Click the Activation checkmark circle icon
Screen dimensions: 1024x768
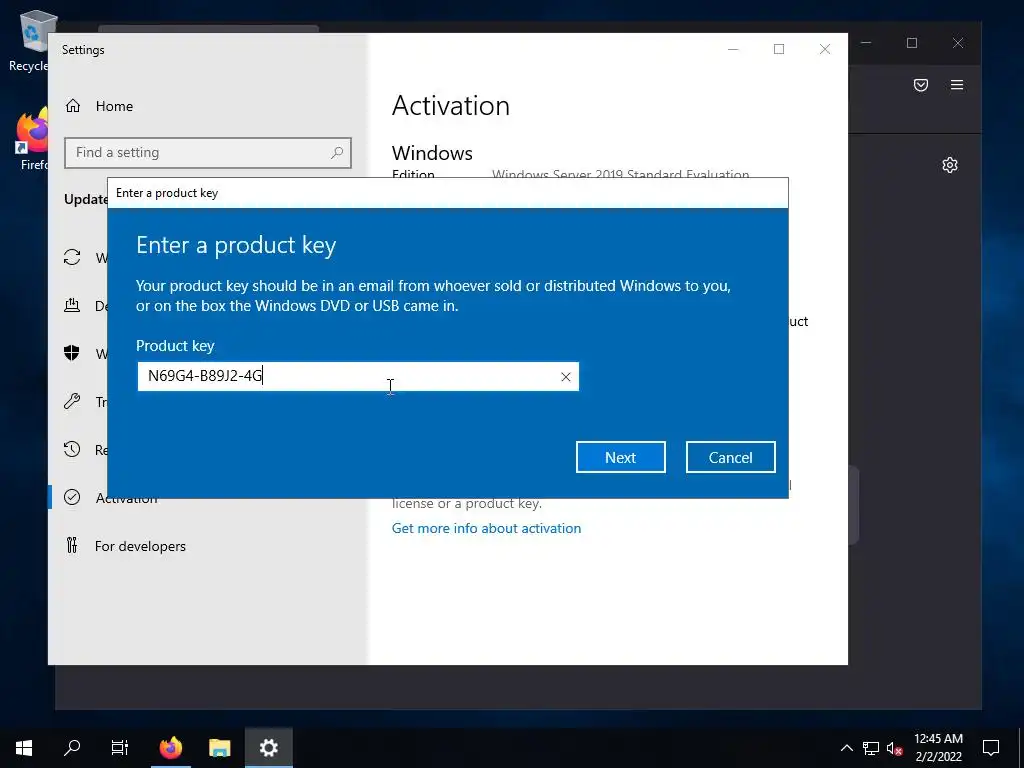72,498
